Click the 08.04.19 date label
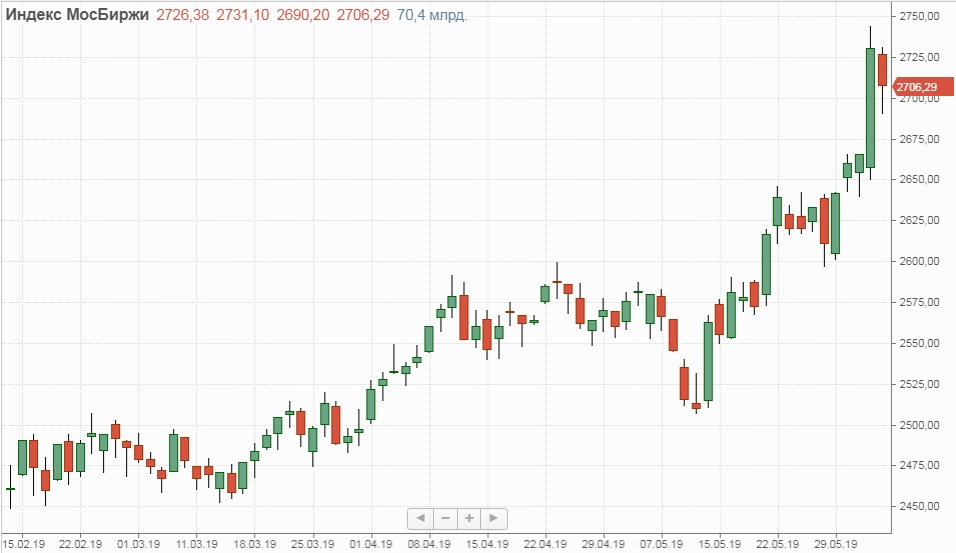This screenshot has height=553, width=956. (428, 544)
